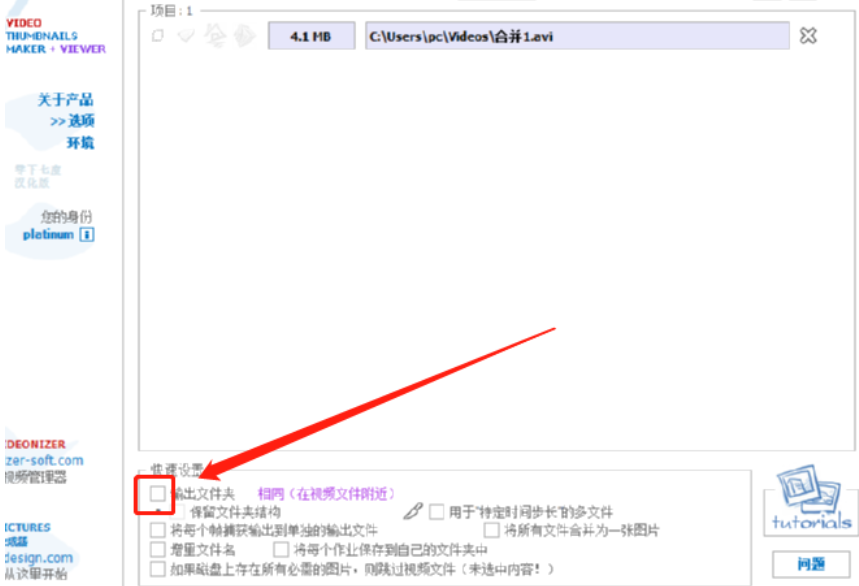Enable the 输出文件夹 checkbox
The width and height of the screenshot is (859, 586).
157,493
